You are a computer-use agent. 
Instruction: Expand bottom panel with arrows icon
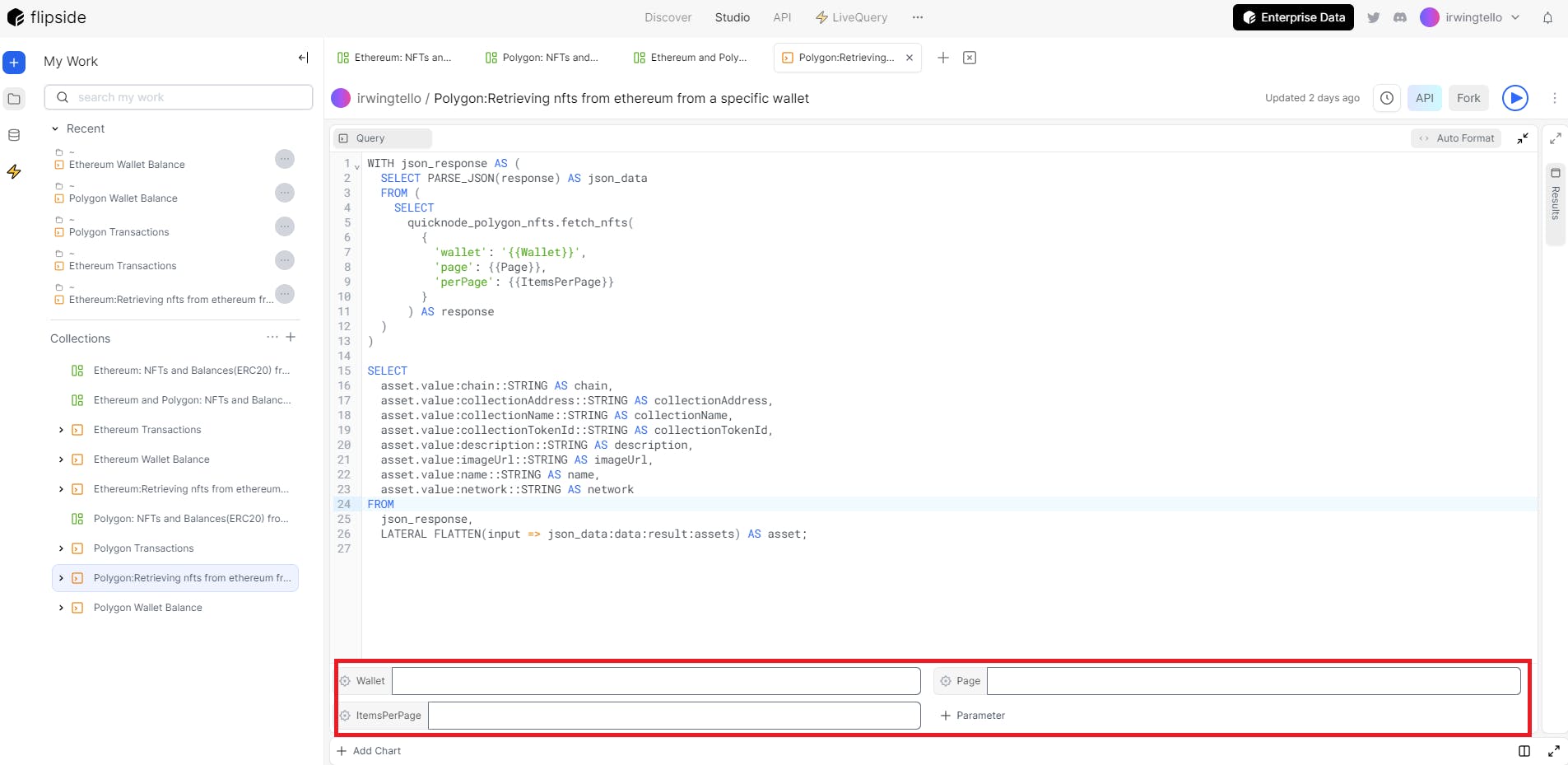click(1554, 751)
